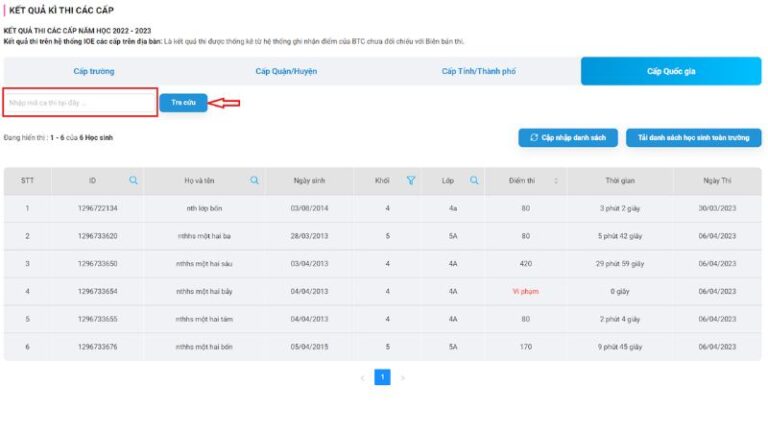Select page 1 in pagination
Screen dimensions: 768x432
(382, 378)
